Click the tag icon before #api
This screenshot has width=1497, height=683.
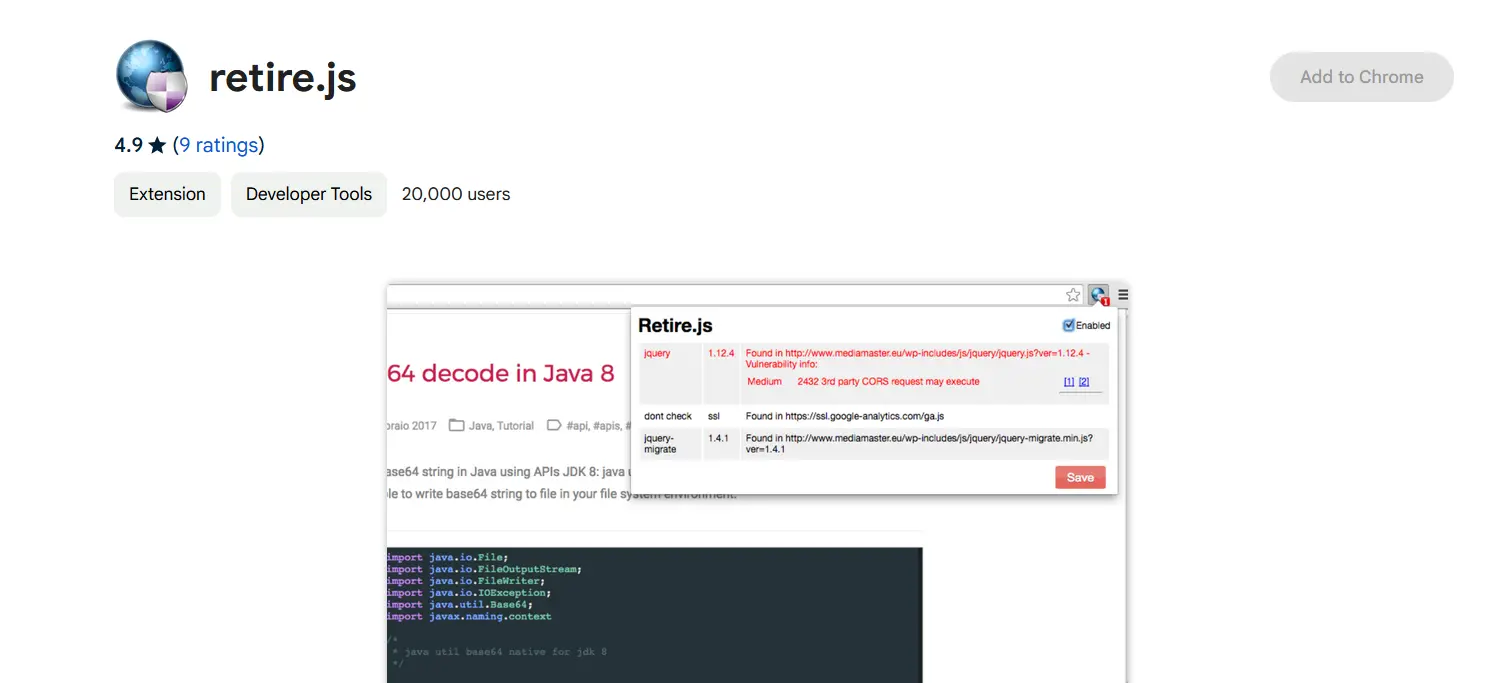[554, 425]
